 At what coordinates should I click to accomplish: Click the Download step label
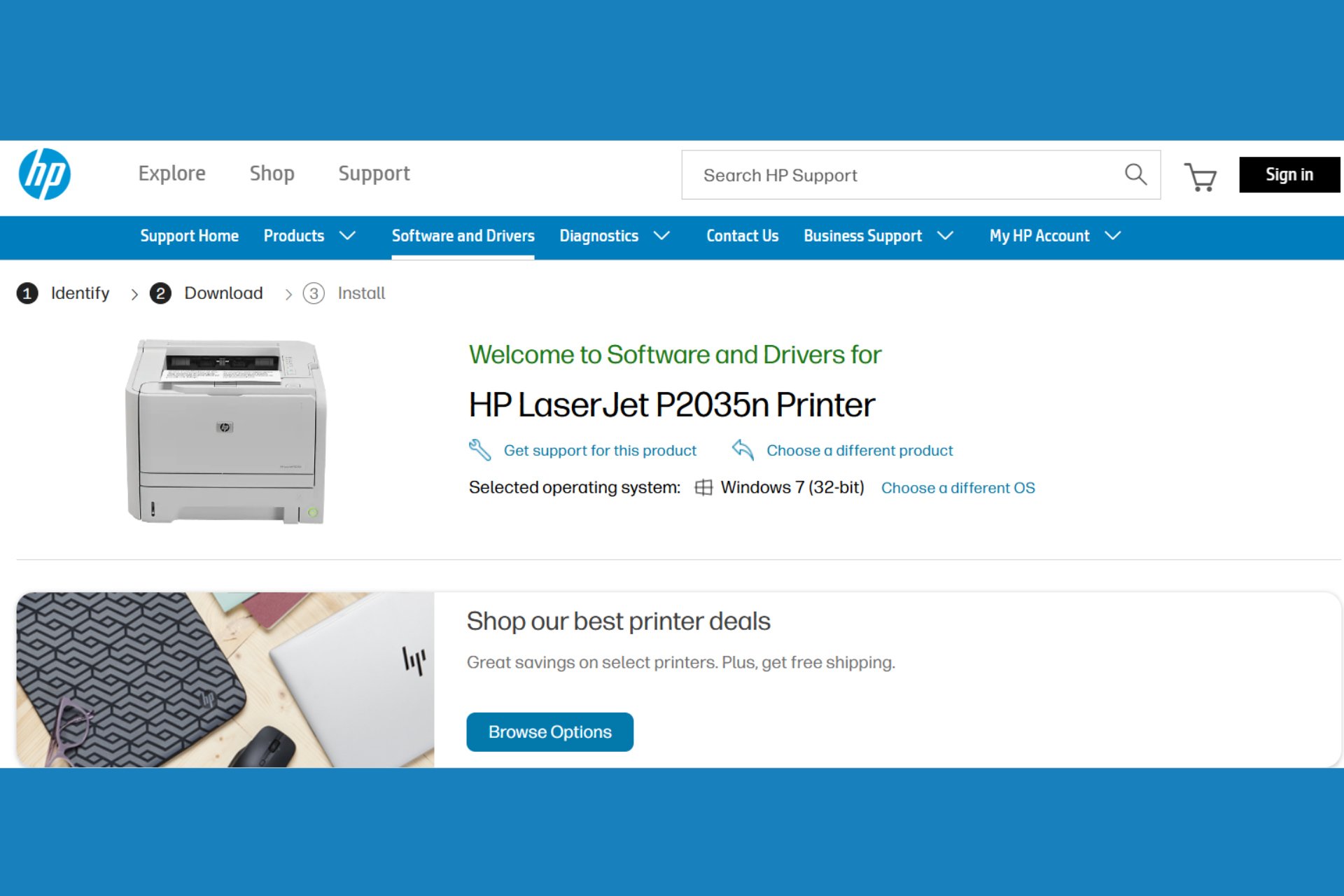pyautogui.click(x=223, y=293)
